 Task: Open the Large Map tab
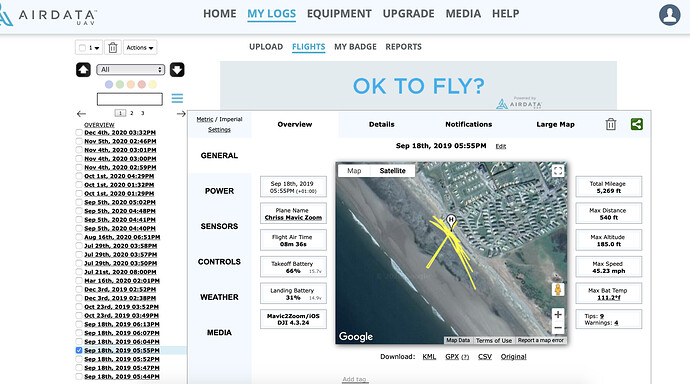pos(555,124)
